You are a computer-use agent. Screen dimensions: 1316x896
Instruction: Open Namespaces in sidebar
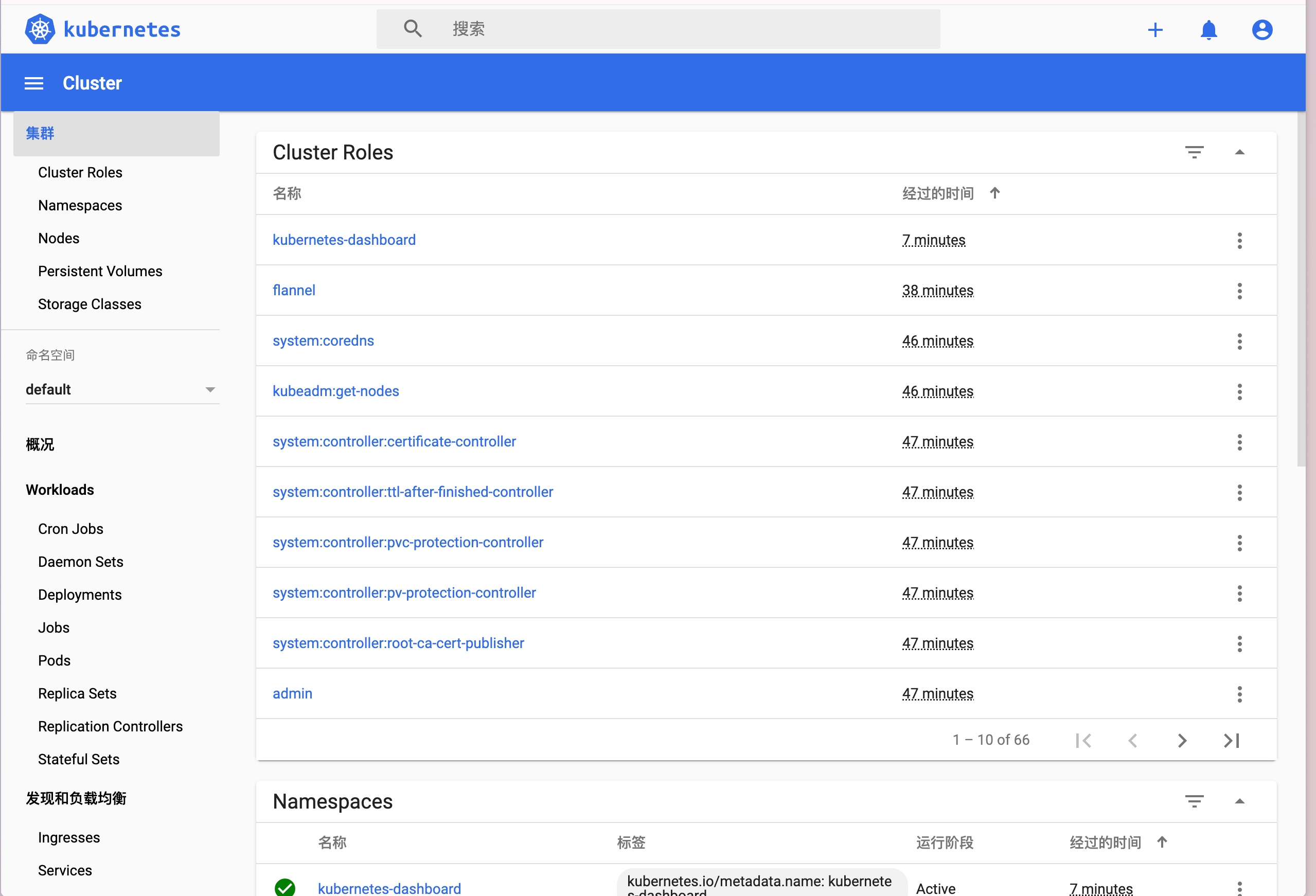80,205
